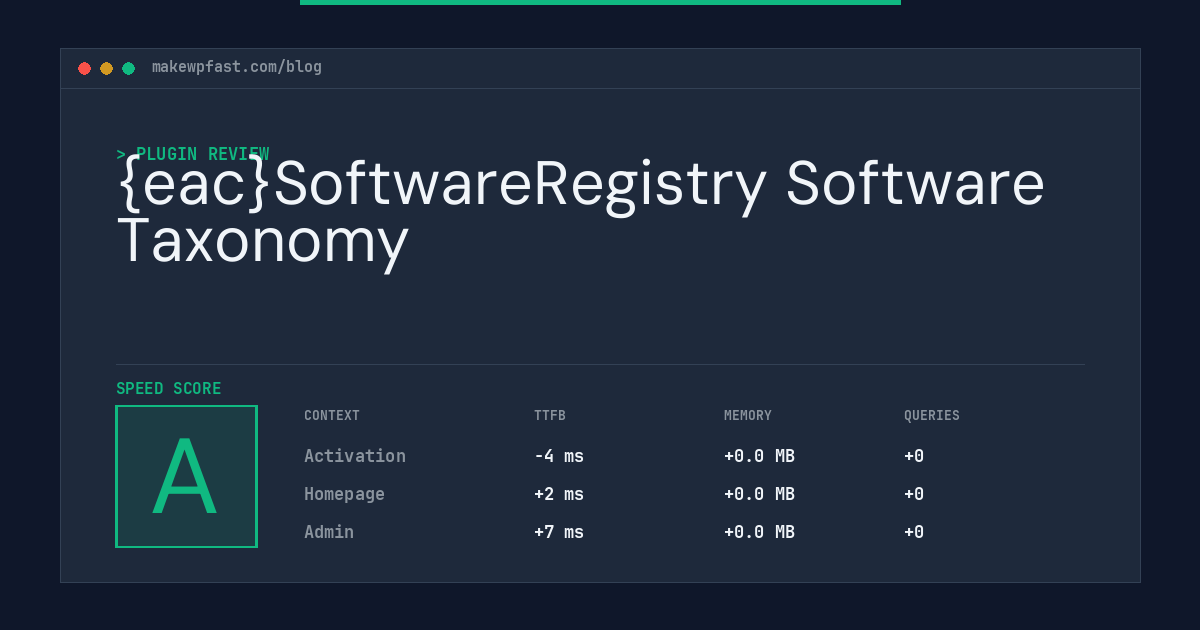Click the MEMORY column header
This screenshot has height=630, width=1200.
[x=748, y=416]
